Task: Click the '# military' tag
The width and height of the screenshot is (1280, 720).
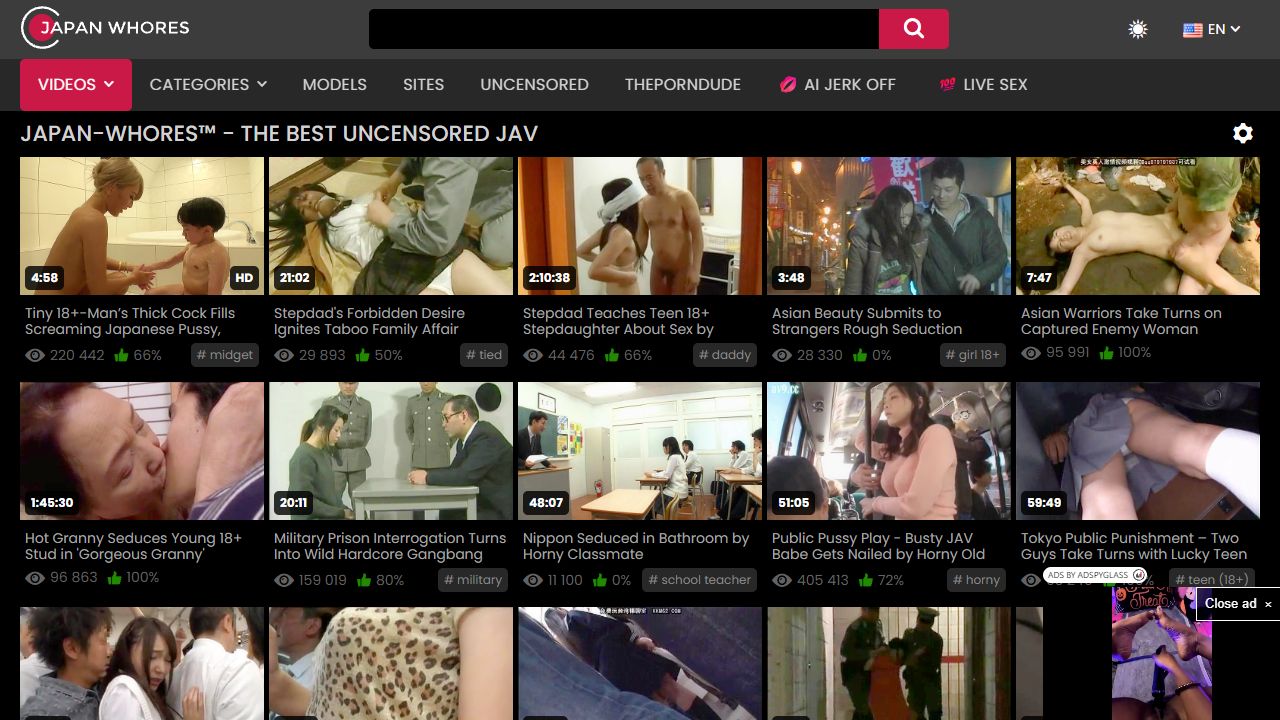Action: pos(473,580)
